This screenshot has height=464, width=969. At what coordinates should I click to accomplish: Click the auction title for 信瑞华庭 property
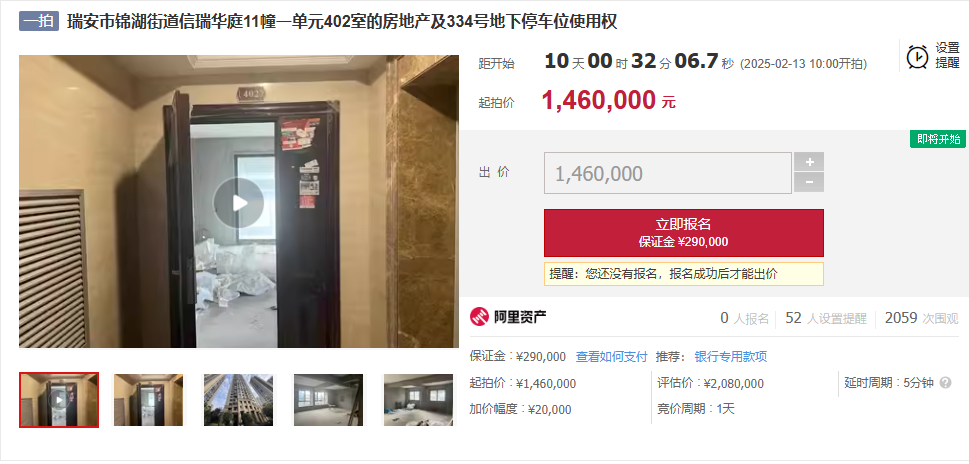click(342, 22)
